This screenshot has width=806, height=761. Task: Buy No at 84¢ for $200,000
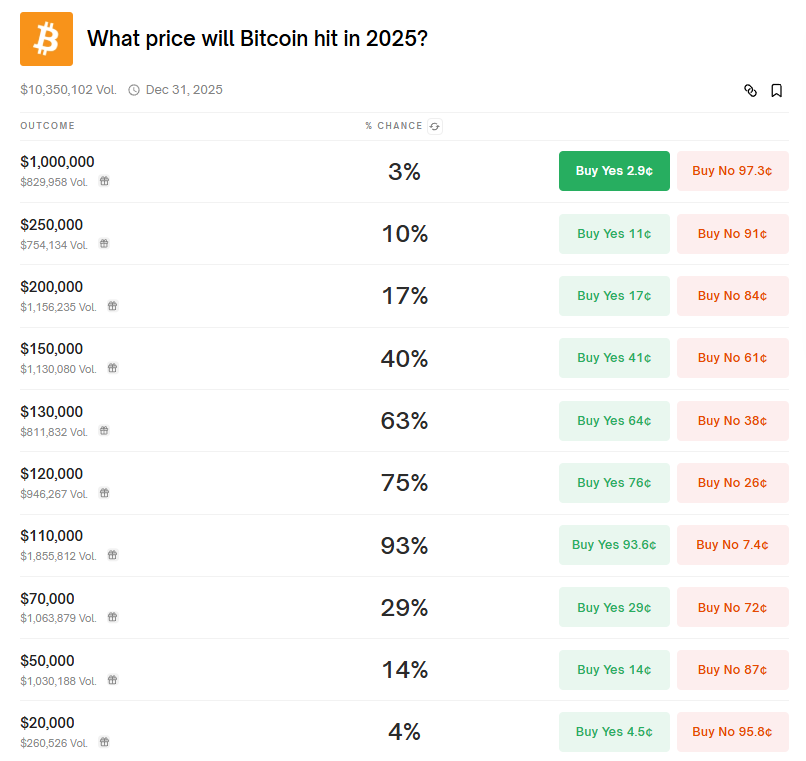[732, 296]
